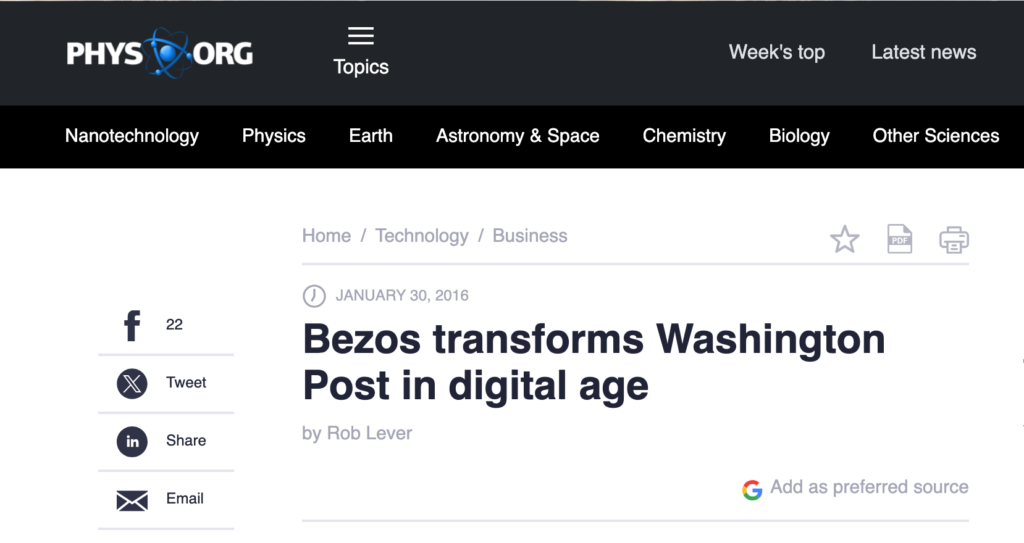Switch to the Earth category
This screenshot has width=1024, height=543.
click(x=371, y=136)
